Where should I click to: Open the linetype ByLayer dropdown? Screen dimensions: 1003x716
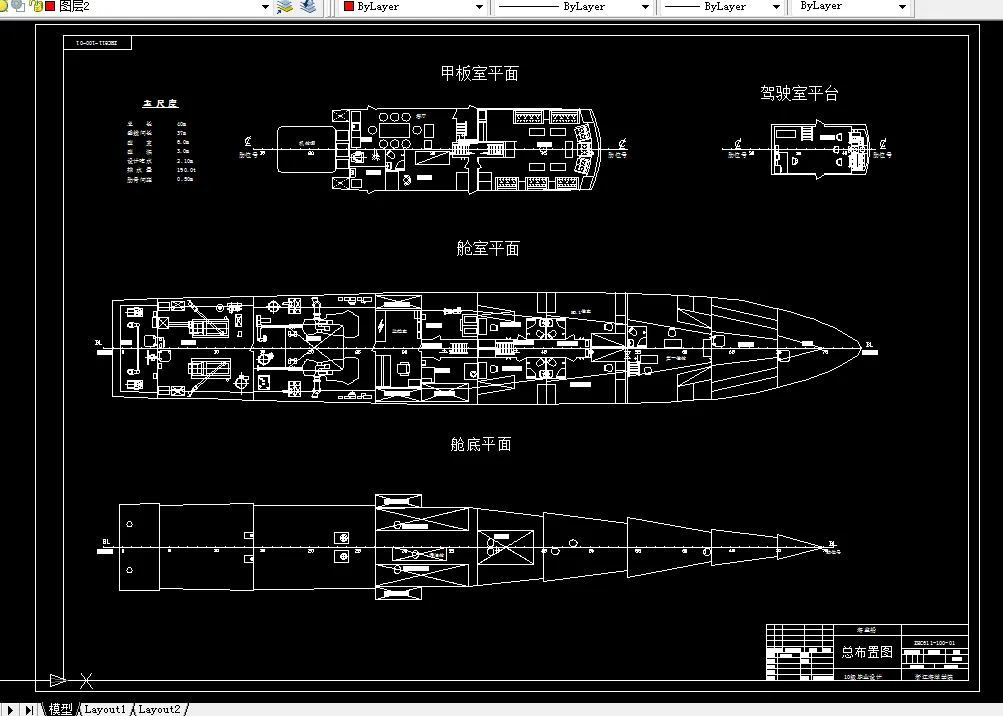pos(645,8)
